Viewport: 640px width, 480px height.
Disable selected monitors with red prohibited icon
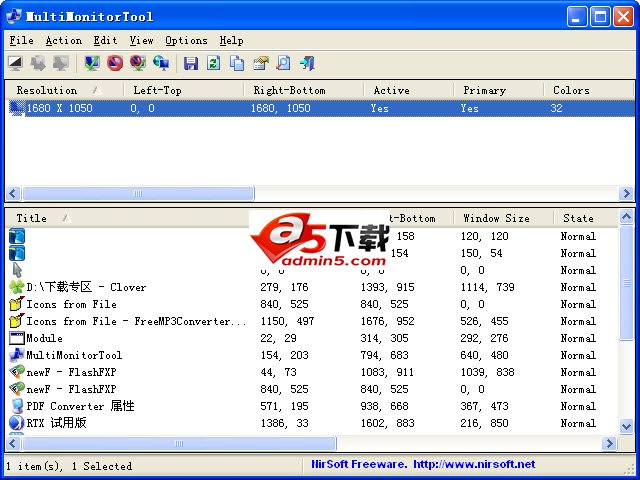pos(115,63)
